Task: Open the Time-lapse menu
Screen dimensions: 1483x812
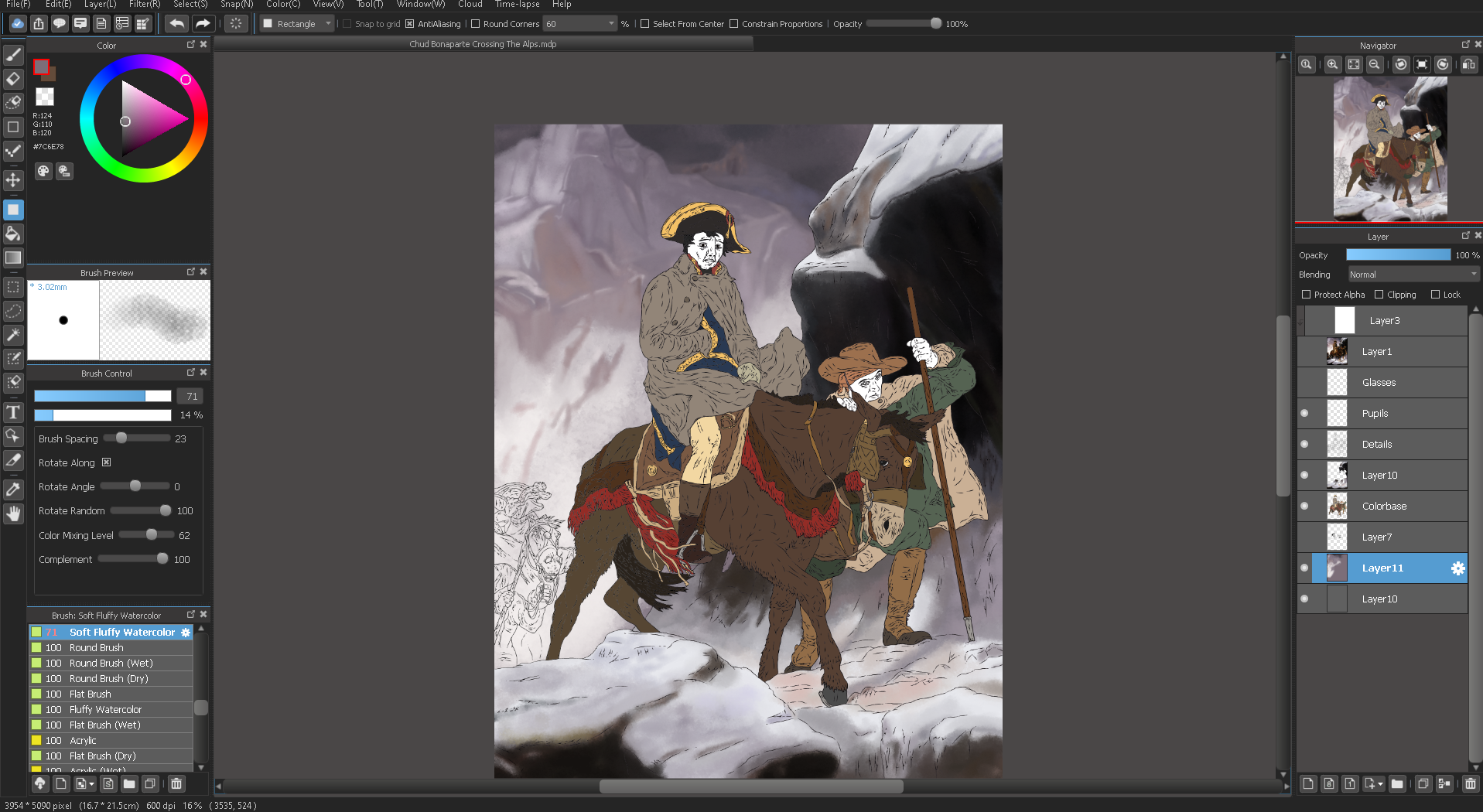Action: point(517,5)
